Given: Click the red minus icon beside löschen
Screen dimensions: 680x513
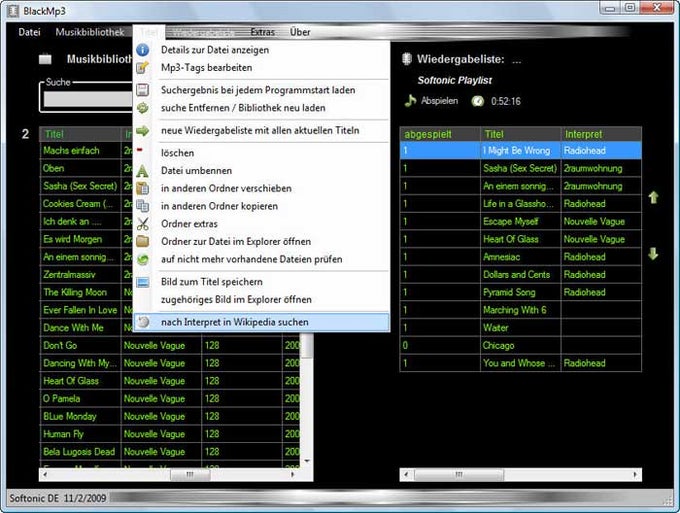Looking at the screenshot, I should click(x=140, y=150).
